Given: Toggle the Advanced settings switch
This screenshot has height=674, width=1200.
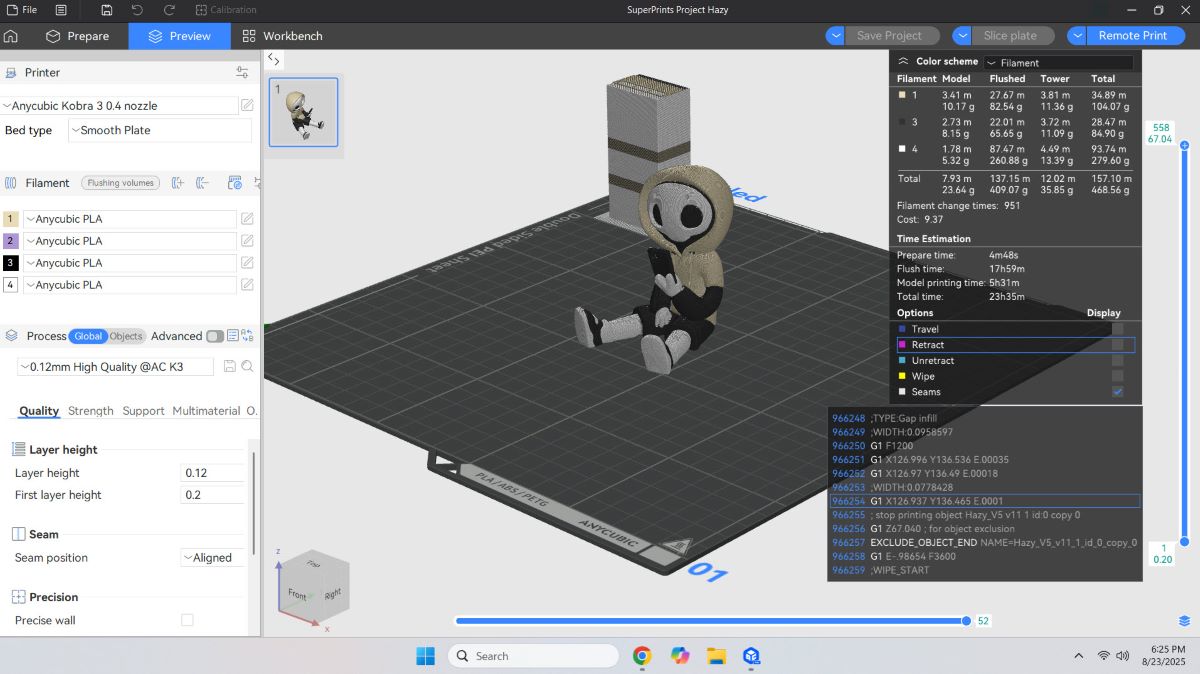Looking at the screenshot, I should point(214,336).
